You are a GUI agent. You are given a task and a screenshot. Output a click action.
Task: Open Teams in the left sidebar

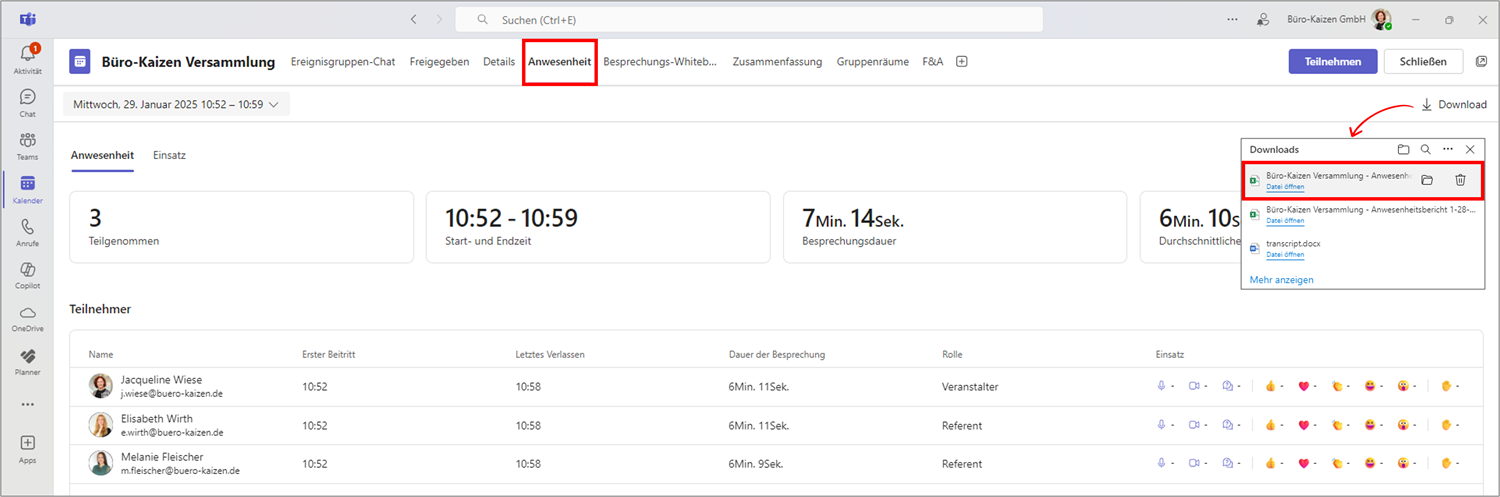(x=28, y=146)
